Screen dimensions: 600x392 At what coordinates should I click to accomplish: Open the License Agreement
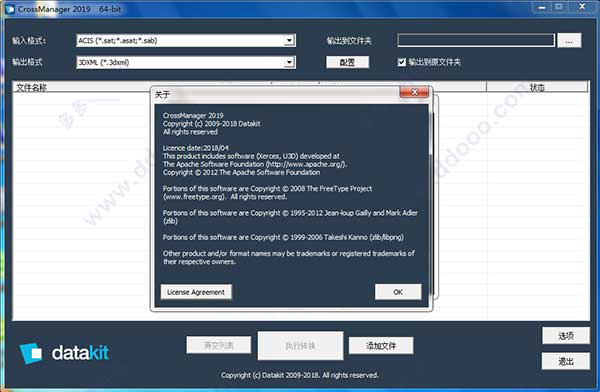[x=196, y=292]
